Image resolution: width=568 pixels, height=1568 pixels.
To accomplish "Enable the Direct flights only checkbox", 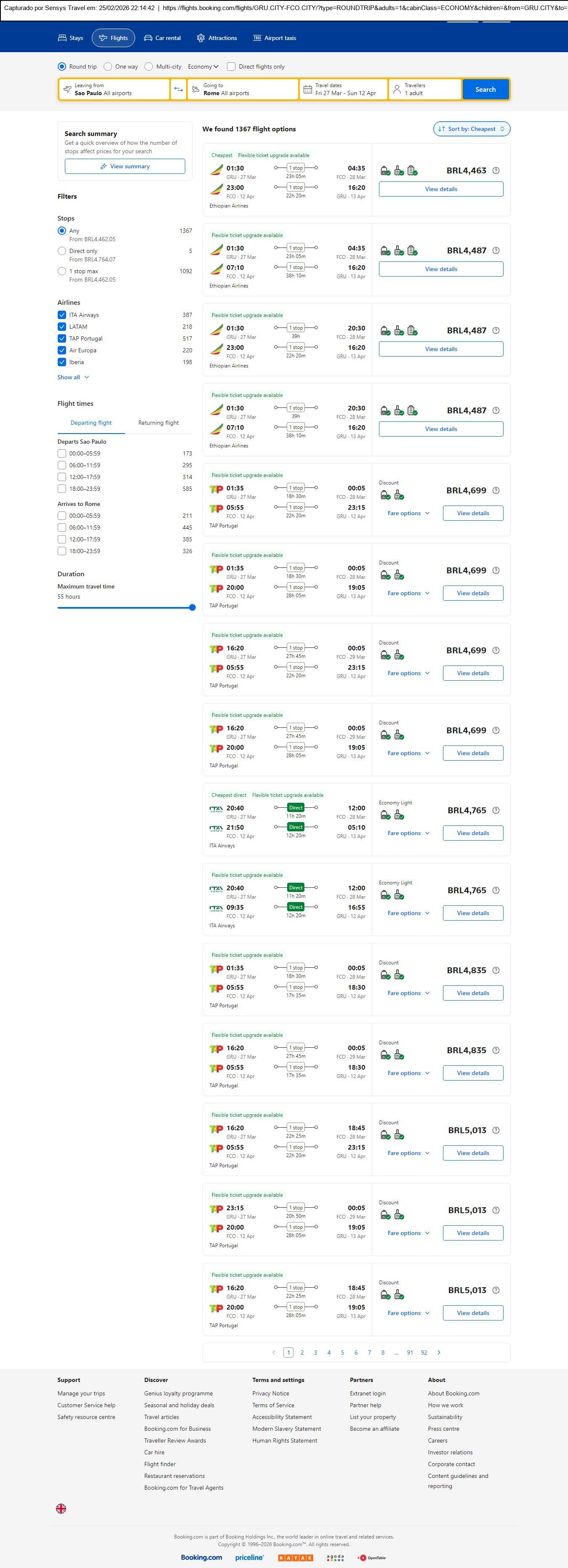I will [231, 67].
